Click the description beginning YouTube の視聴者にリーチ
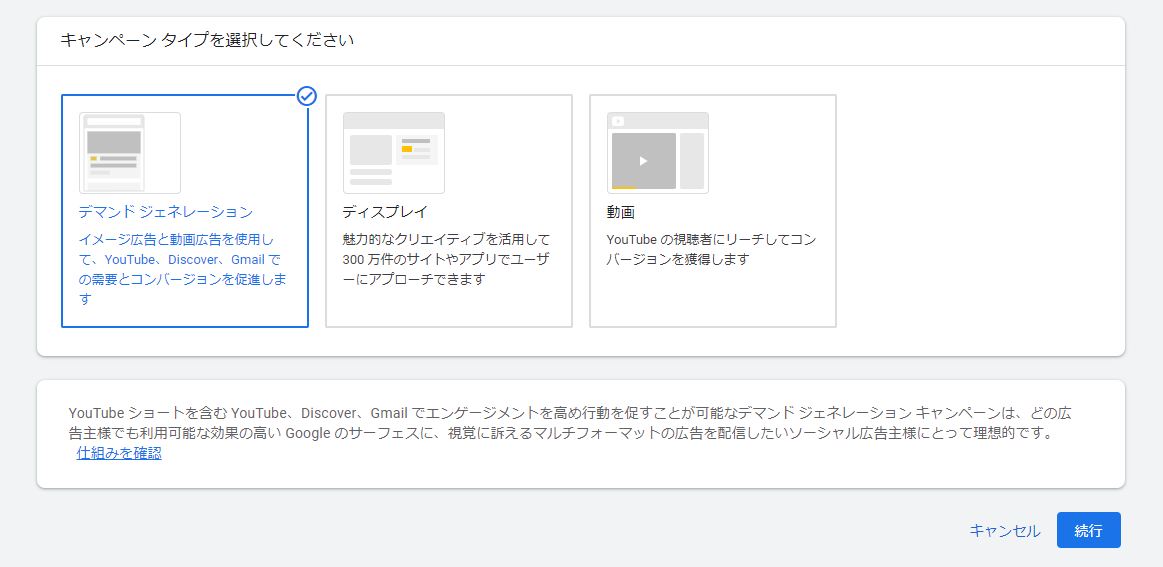 click(x=711, y=249)
